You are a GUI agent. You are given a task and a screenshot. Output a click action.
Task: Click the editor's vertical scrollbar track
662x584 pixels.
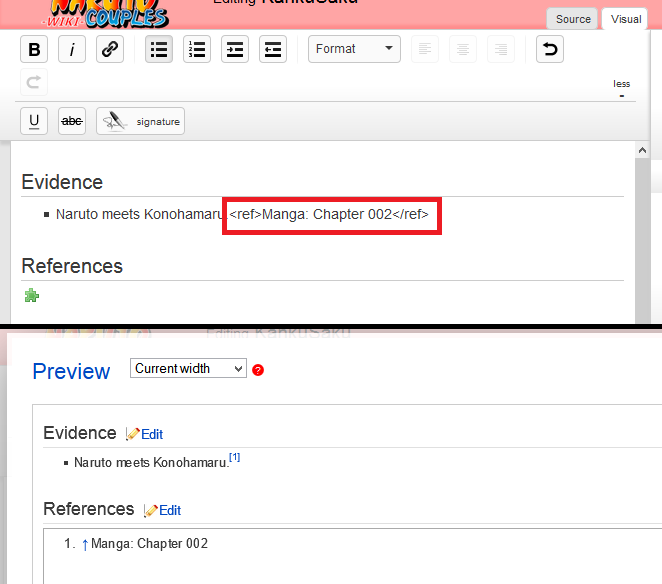(642, 241)
